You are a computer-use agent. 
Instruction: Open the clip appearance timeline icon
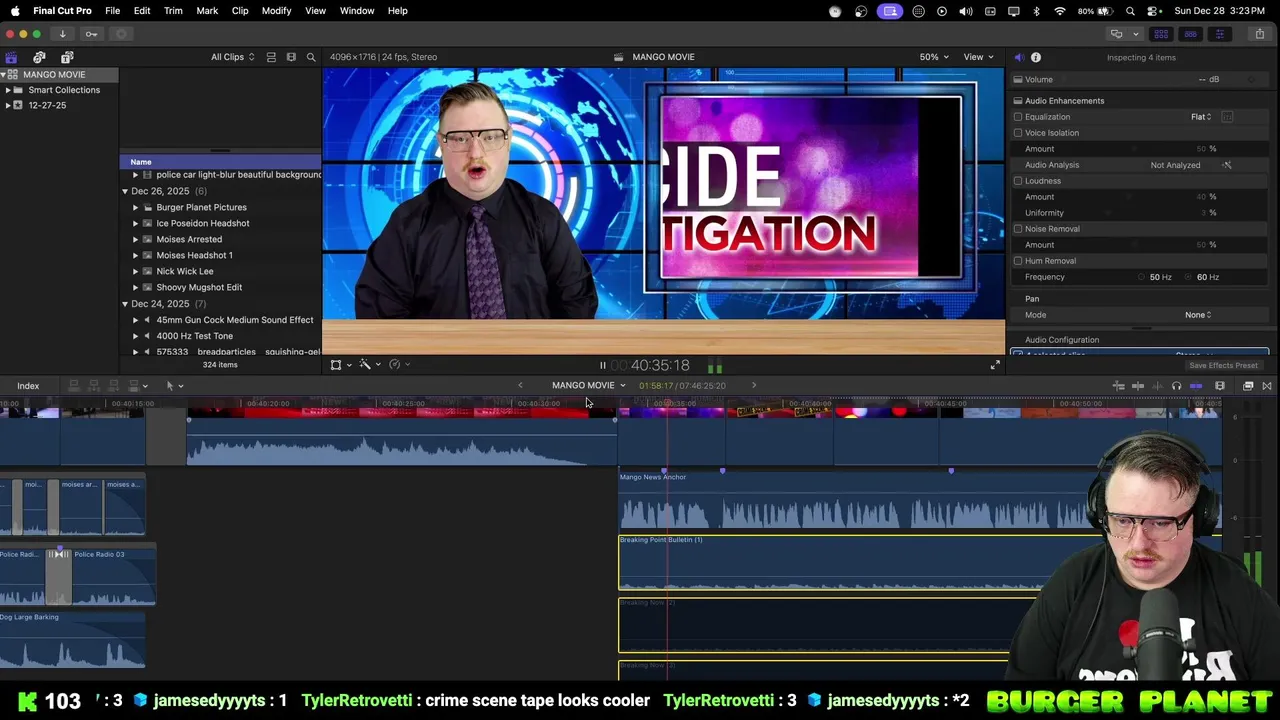(1220, 386)
